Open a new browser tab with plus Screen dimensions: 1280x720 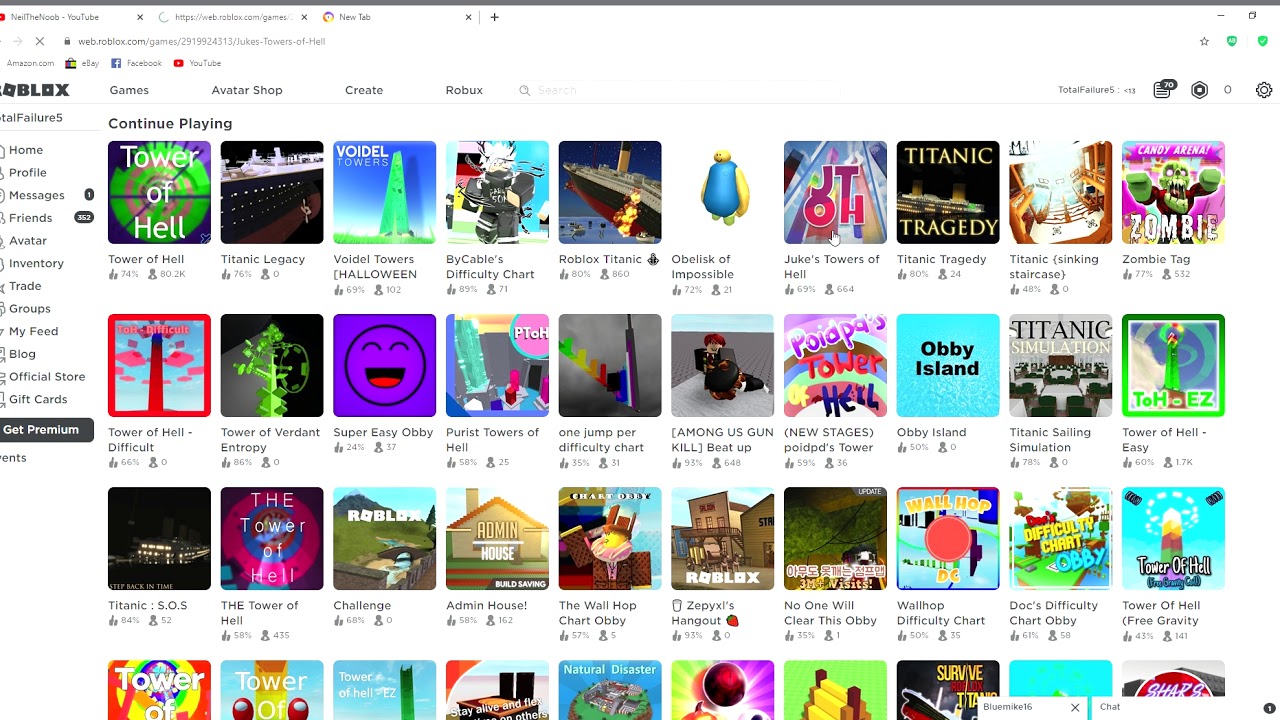pos(494,17)
